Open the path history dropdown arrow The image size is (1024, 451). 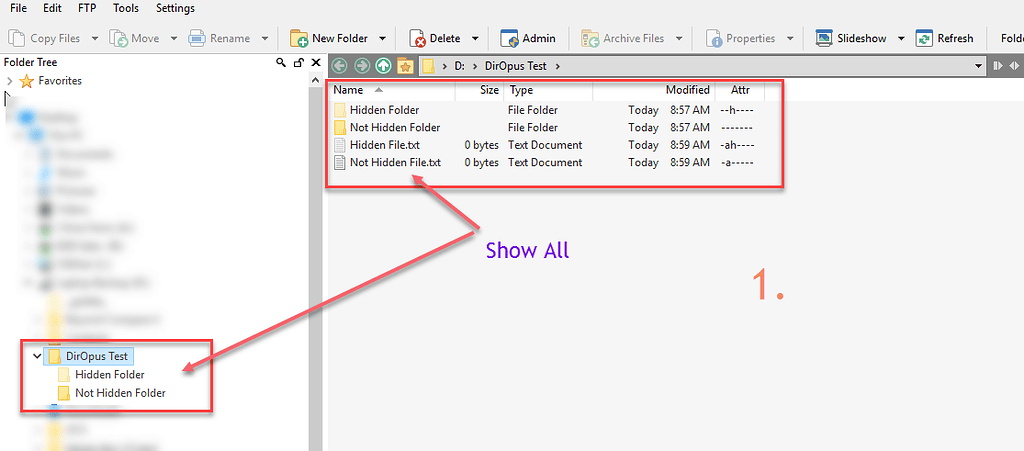click(978, 66)
